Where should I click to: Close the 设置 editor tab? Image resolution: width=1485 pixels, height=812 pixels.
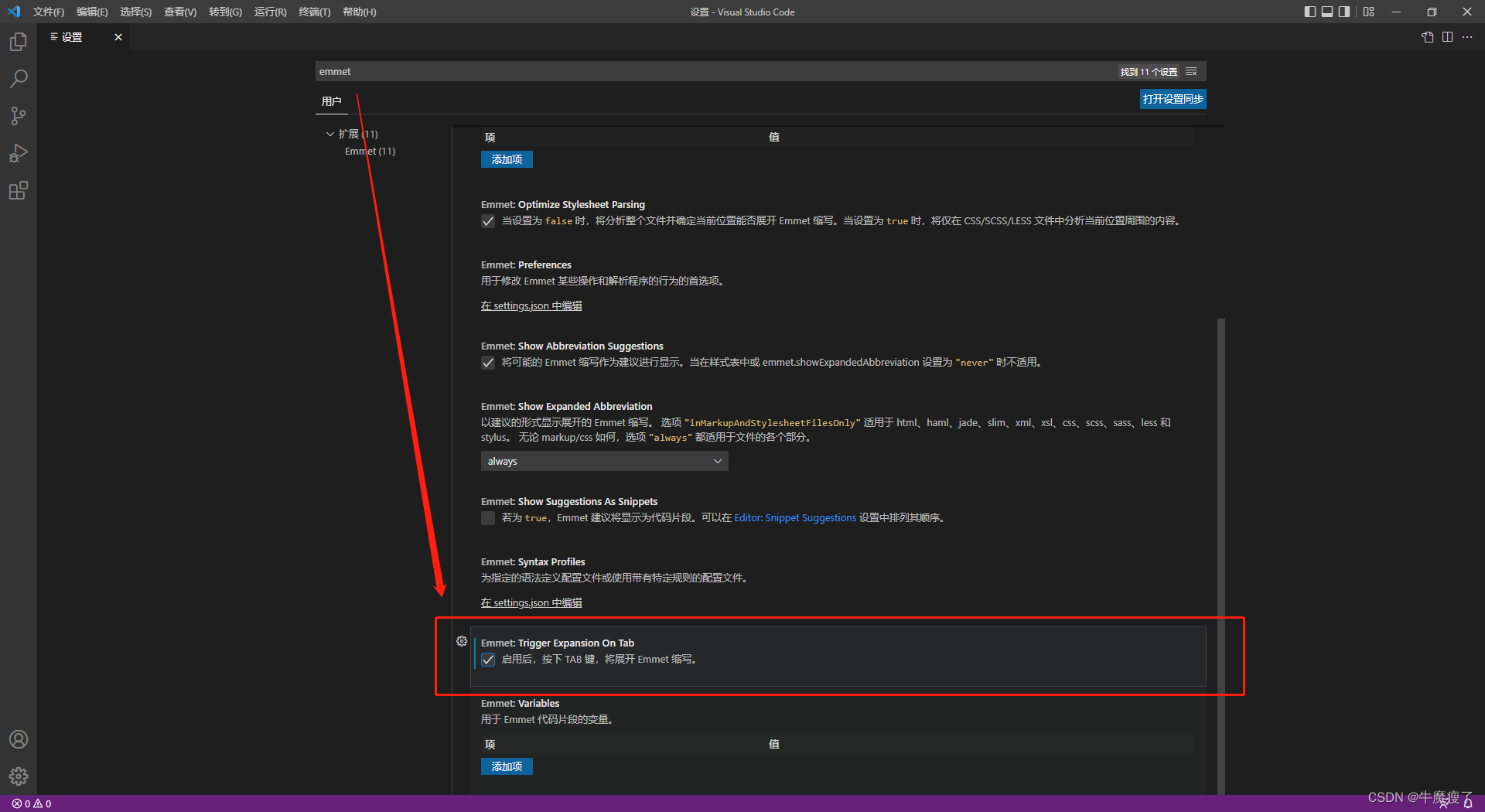pos(118,37)
